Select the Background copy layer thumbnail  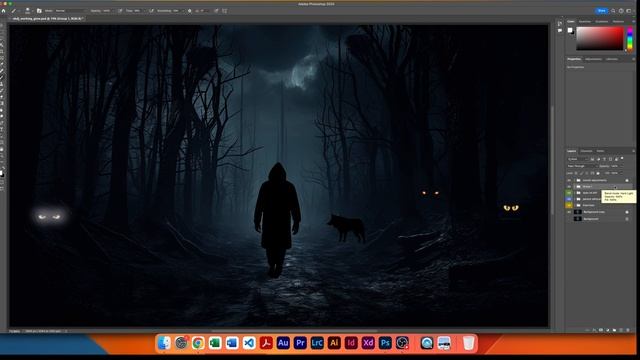[x=578, y=212]
